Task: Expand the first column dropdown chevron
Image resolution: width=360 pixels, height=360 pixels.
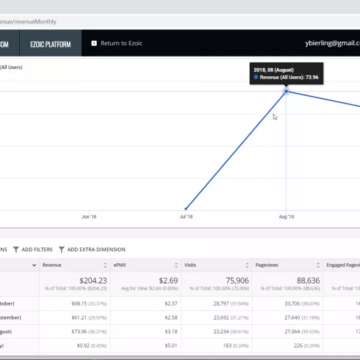Action: click(34, 265)
